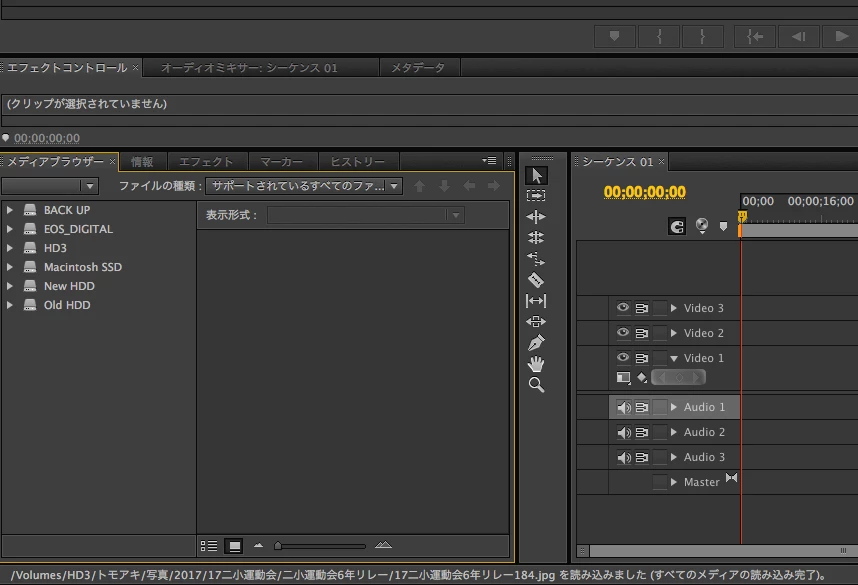Click zoom-in large mountain icon
This screenshot has height=585, width=858.
click(383, 545)
